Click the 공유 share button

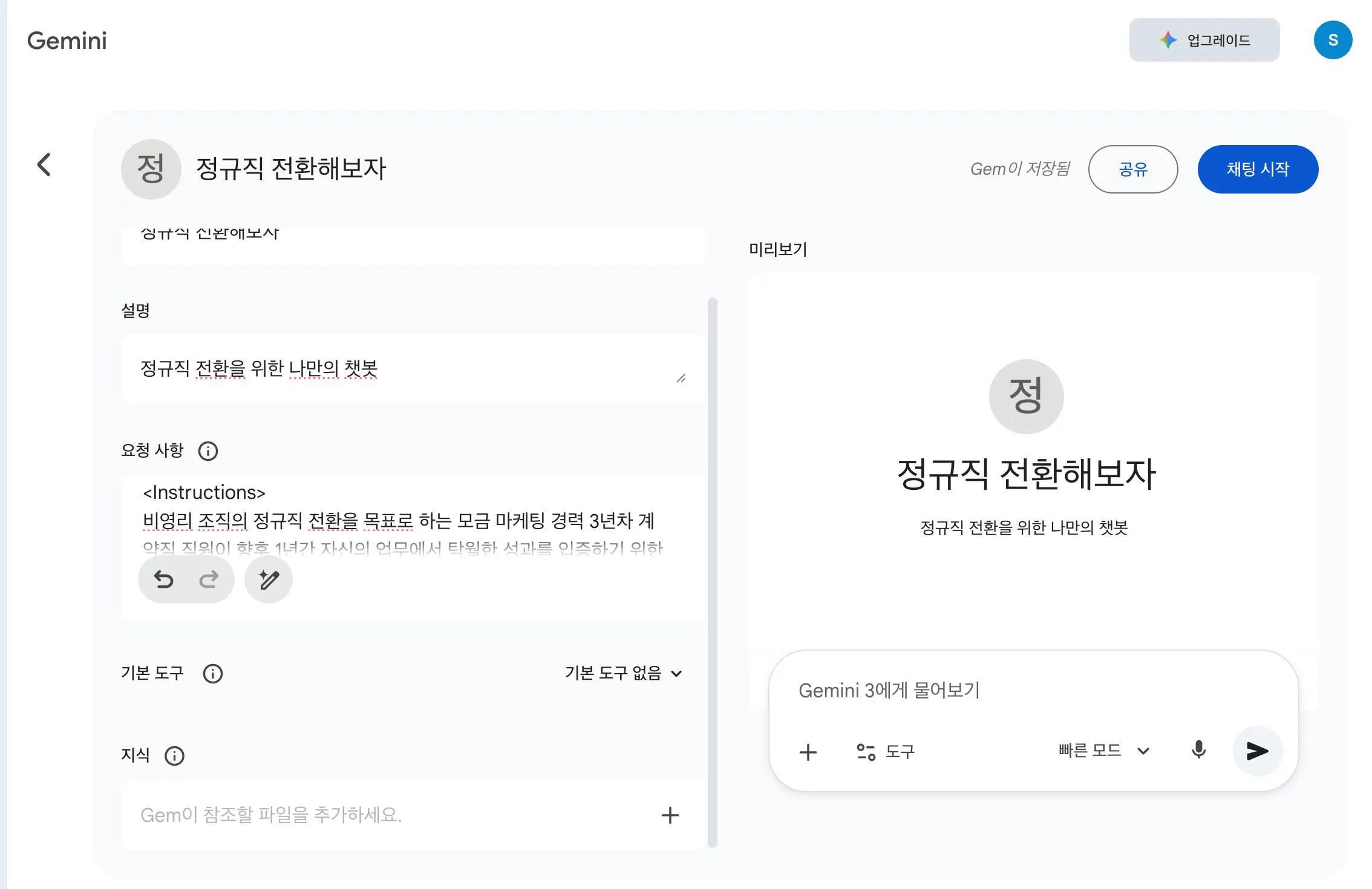coord(1134,169)
